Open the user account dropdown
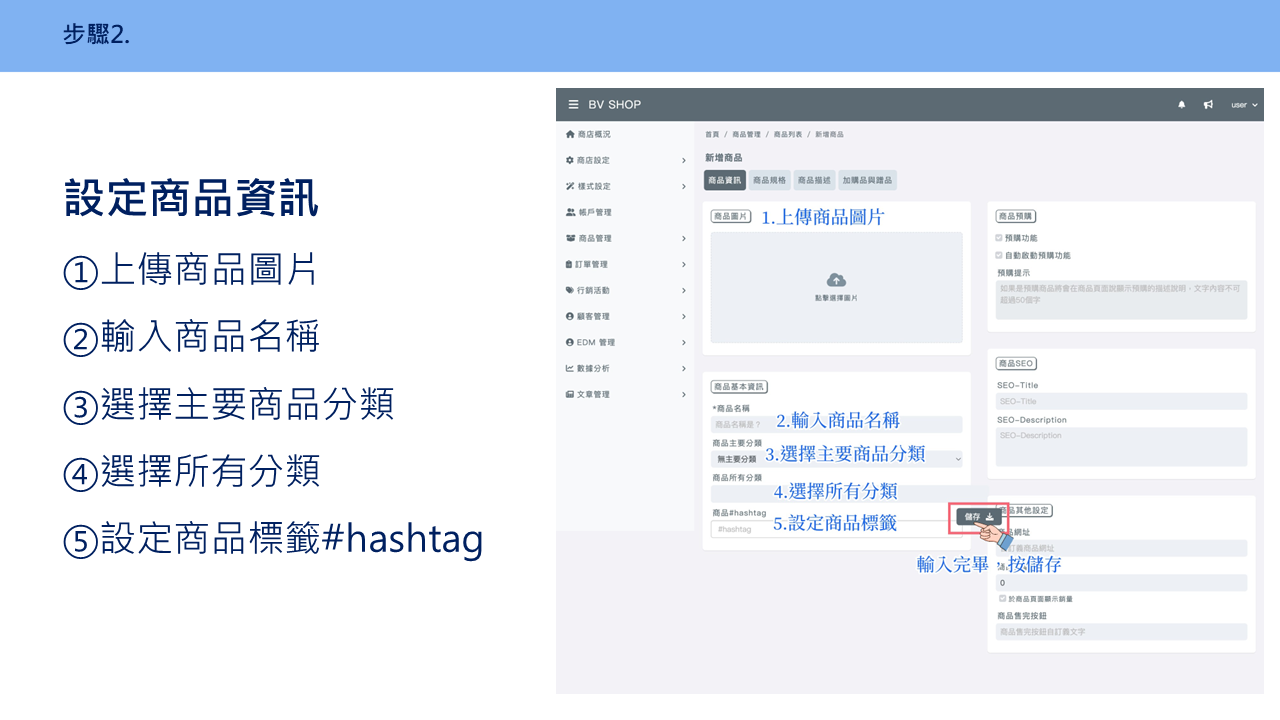Image resolution: width=1280 pixels, height=720 pixels. click(1244, 104)
